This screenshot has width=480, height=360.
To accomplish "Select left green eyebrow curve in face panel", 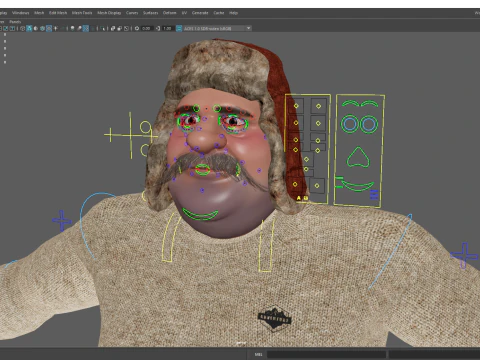I will click(x=350, y=103).
